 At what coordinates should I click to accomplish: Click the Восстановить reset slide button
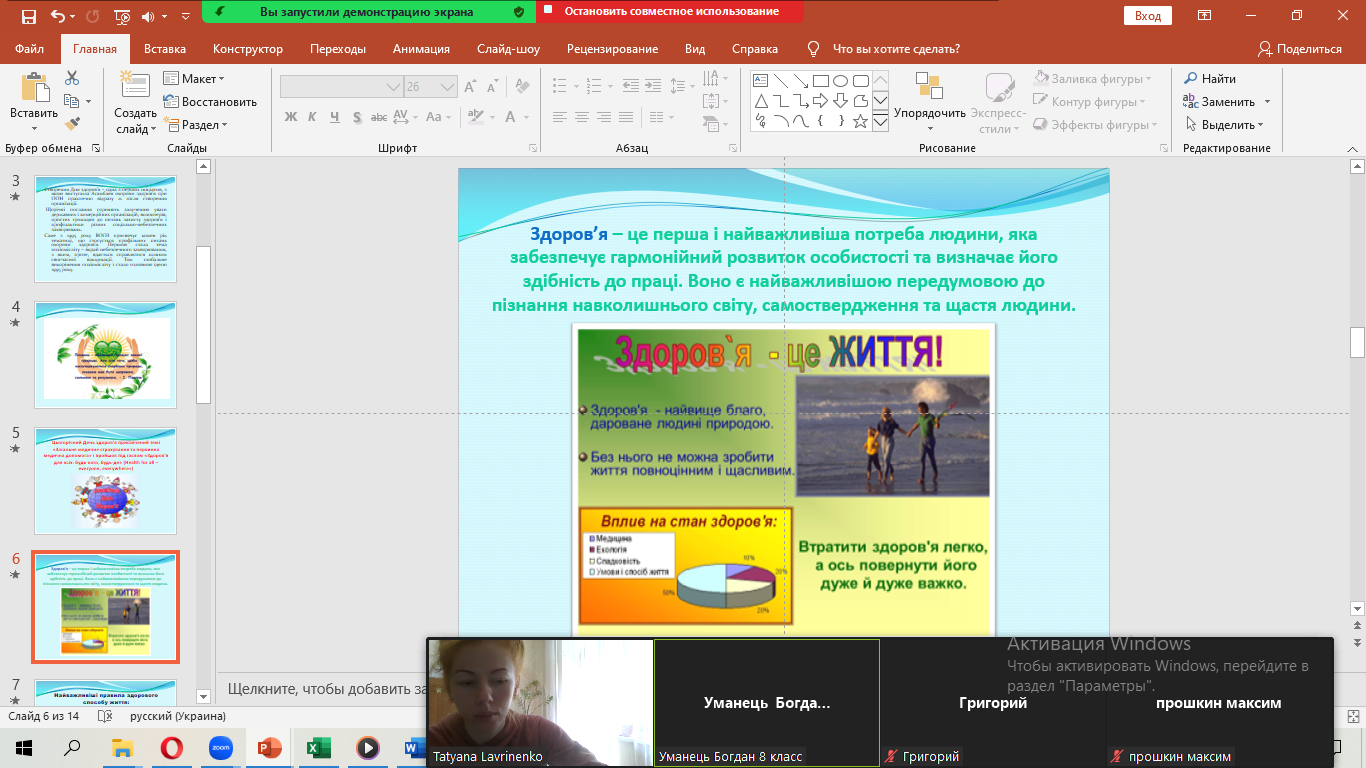pyautogui.click(x=210, y=101)
